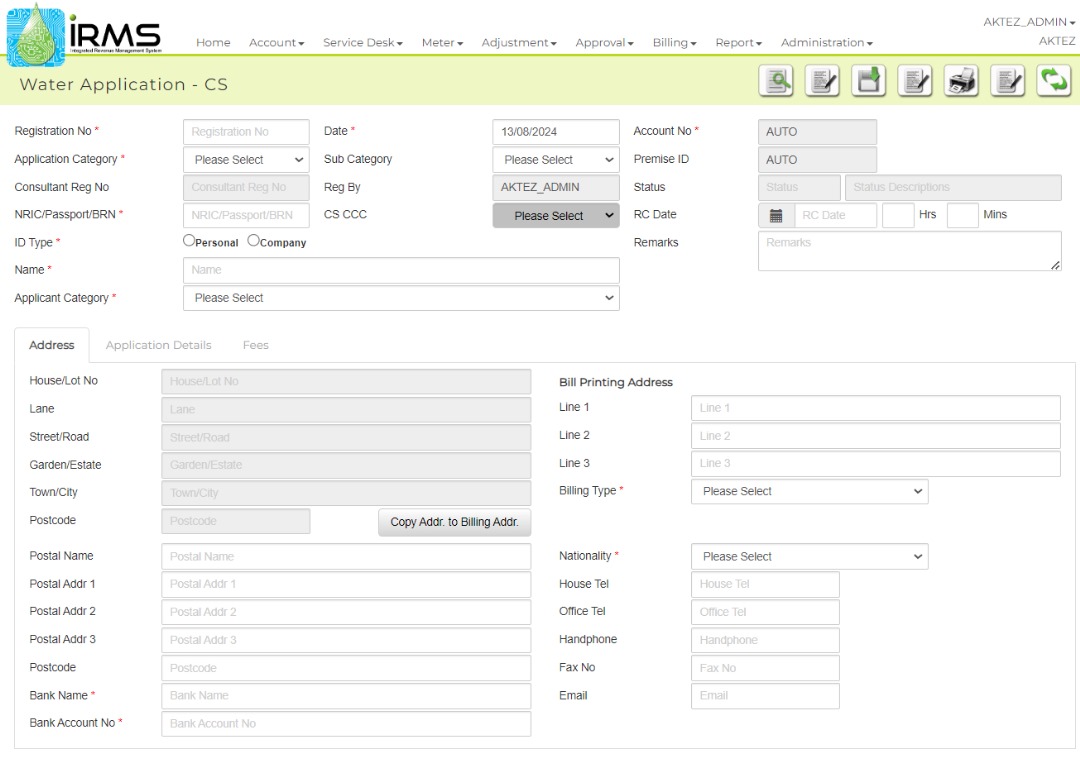Expand the Applicant Category dropdown
The image size is (1080, 758).
[x=401, y=298]
